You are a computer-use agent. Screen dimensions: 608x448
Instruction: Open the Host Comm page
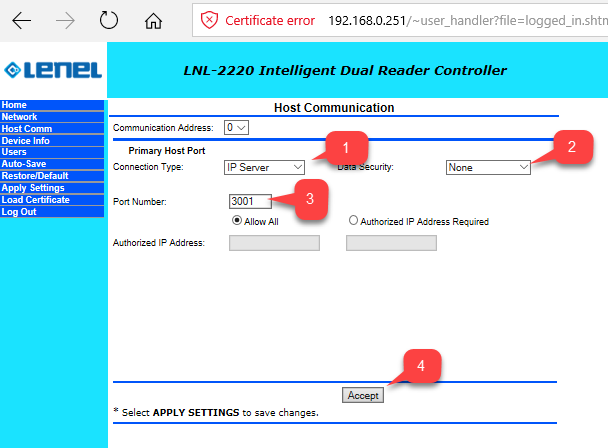click(x=52, y=129)
